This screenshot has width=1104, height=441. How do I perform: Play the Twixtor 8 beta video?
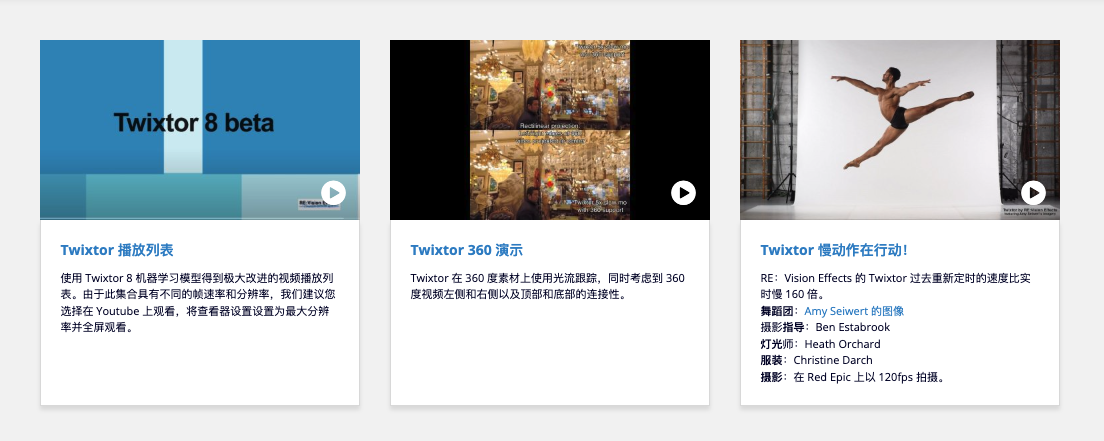tap(333, 193)
